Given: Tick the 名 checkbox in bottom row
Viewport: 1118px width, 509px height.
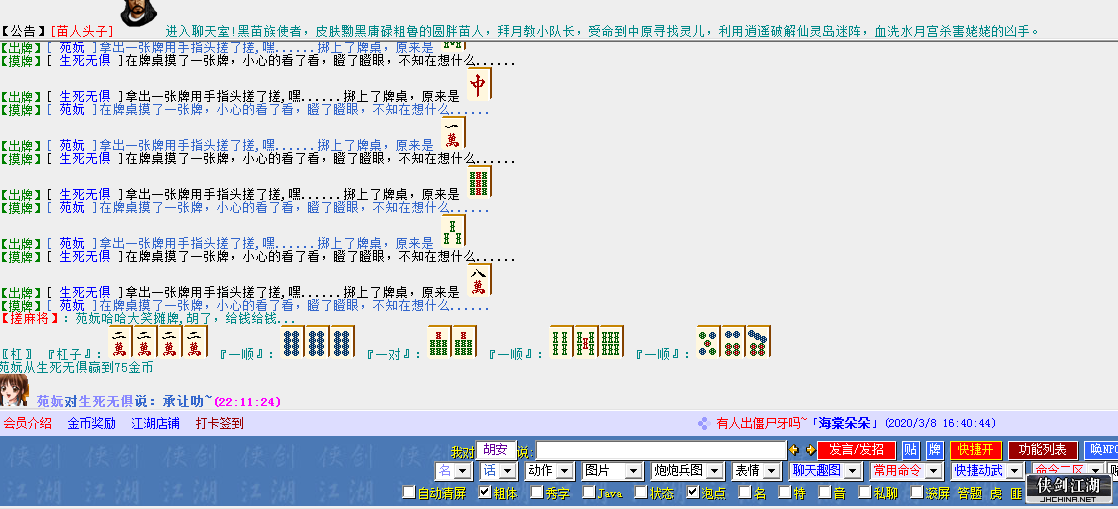Looking at the screenshot, I should [x=744, y=492].
